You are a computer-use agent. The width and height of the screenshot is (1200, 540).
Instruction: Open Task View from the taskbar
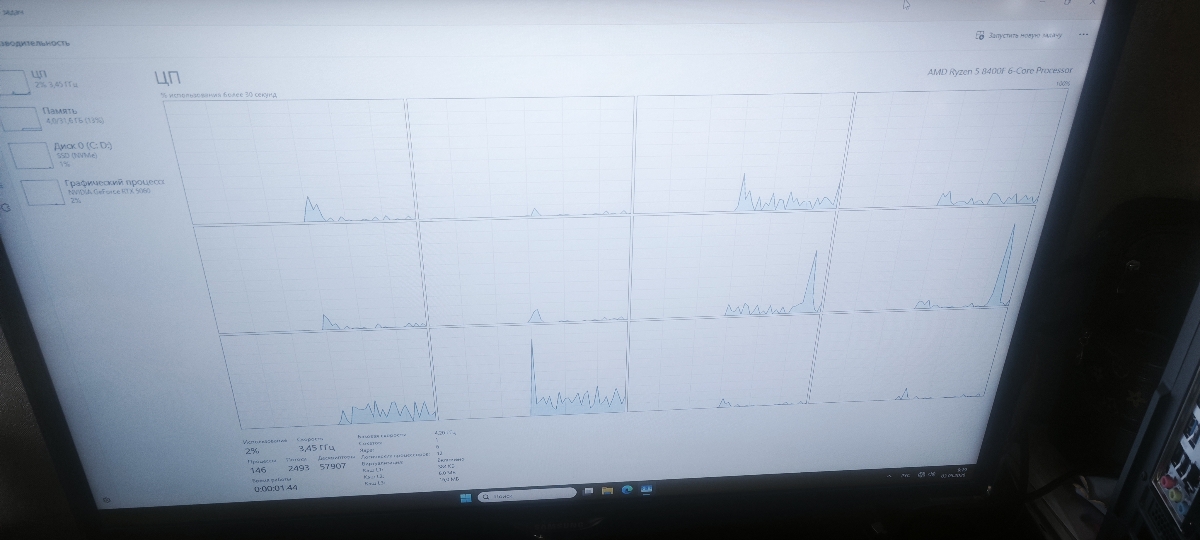(x=588, y=492)
